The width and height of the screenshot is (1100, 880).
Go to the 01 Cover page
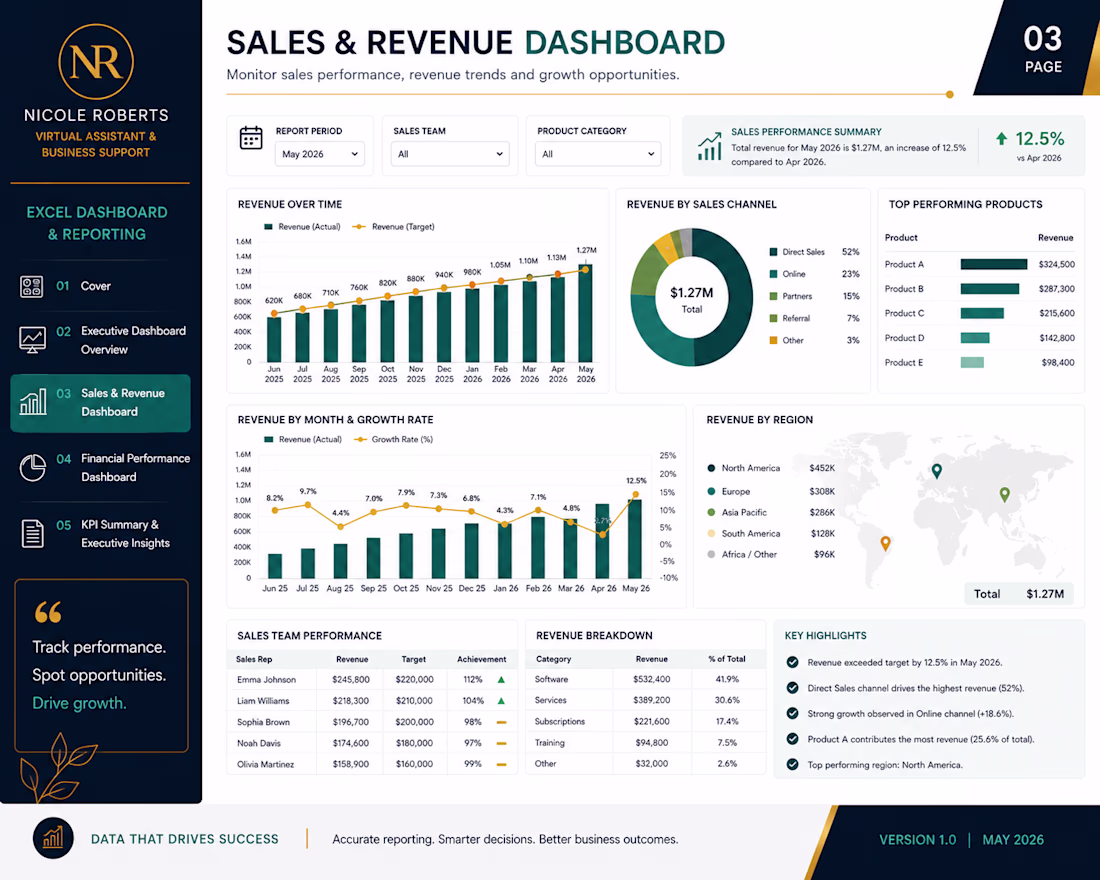tap(100, 286)
